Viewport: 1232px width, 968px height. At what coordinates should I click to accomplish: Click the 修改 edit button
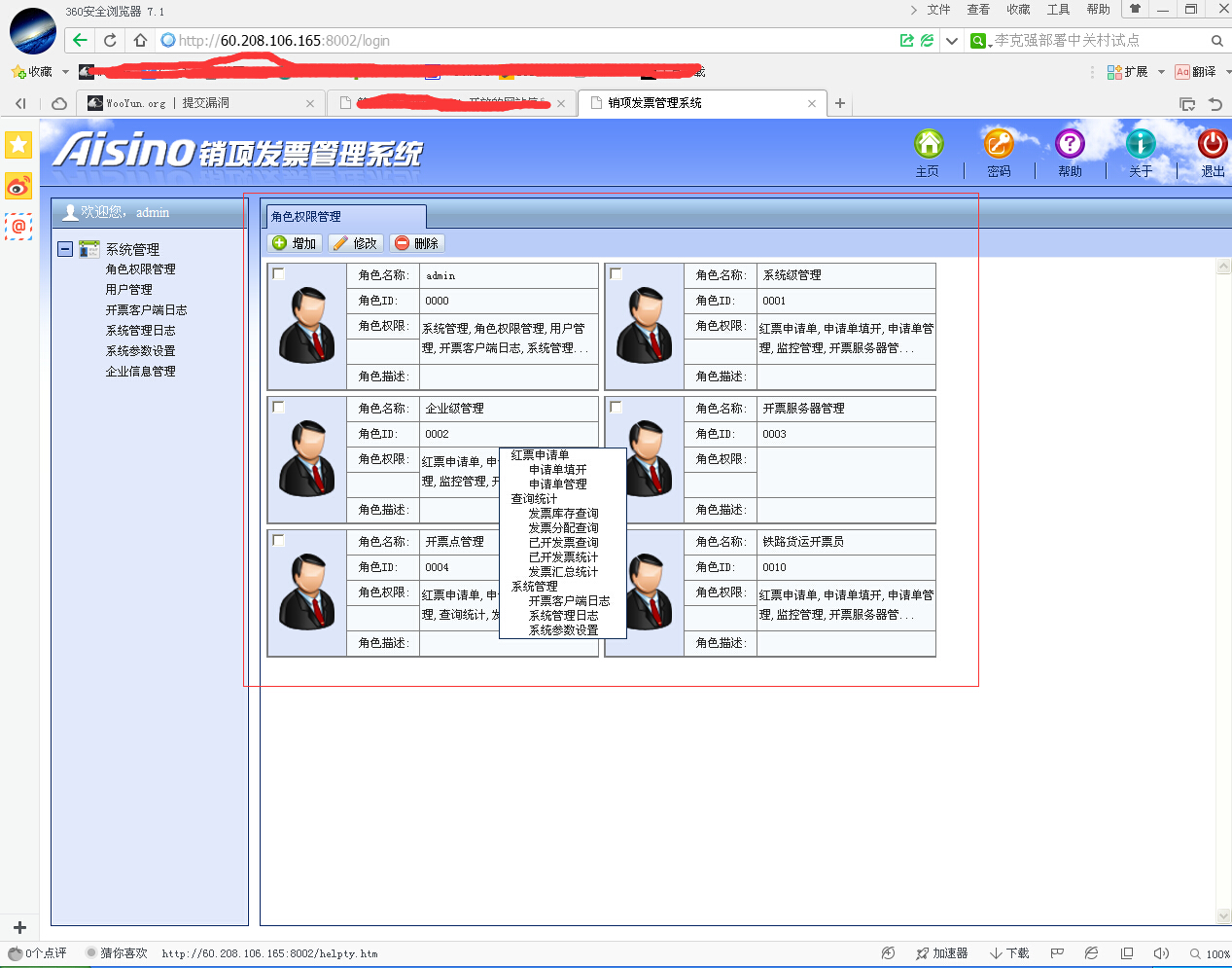point(355,243)
